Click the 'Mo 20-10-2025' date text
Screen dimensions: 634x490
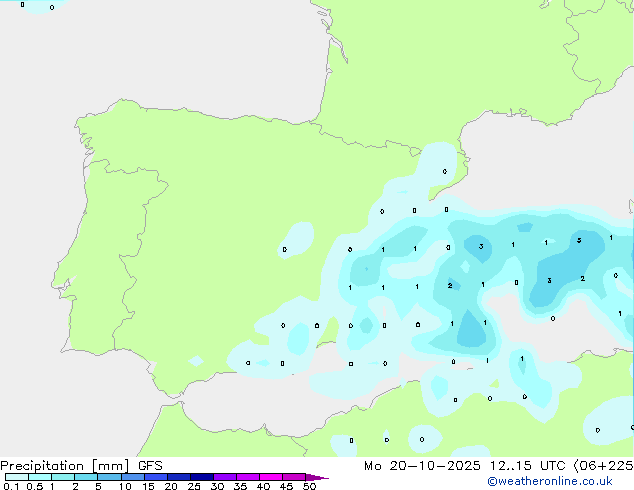tap(422, 466)
